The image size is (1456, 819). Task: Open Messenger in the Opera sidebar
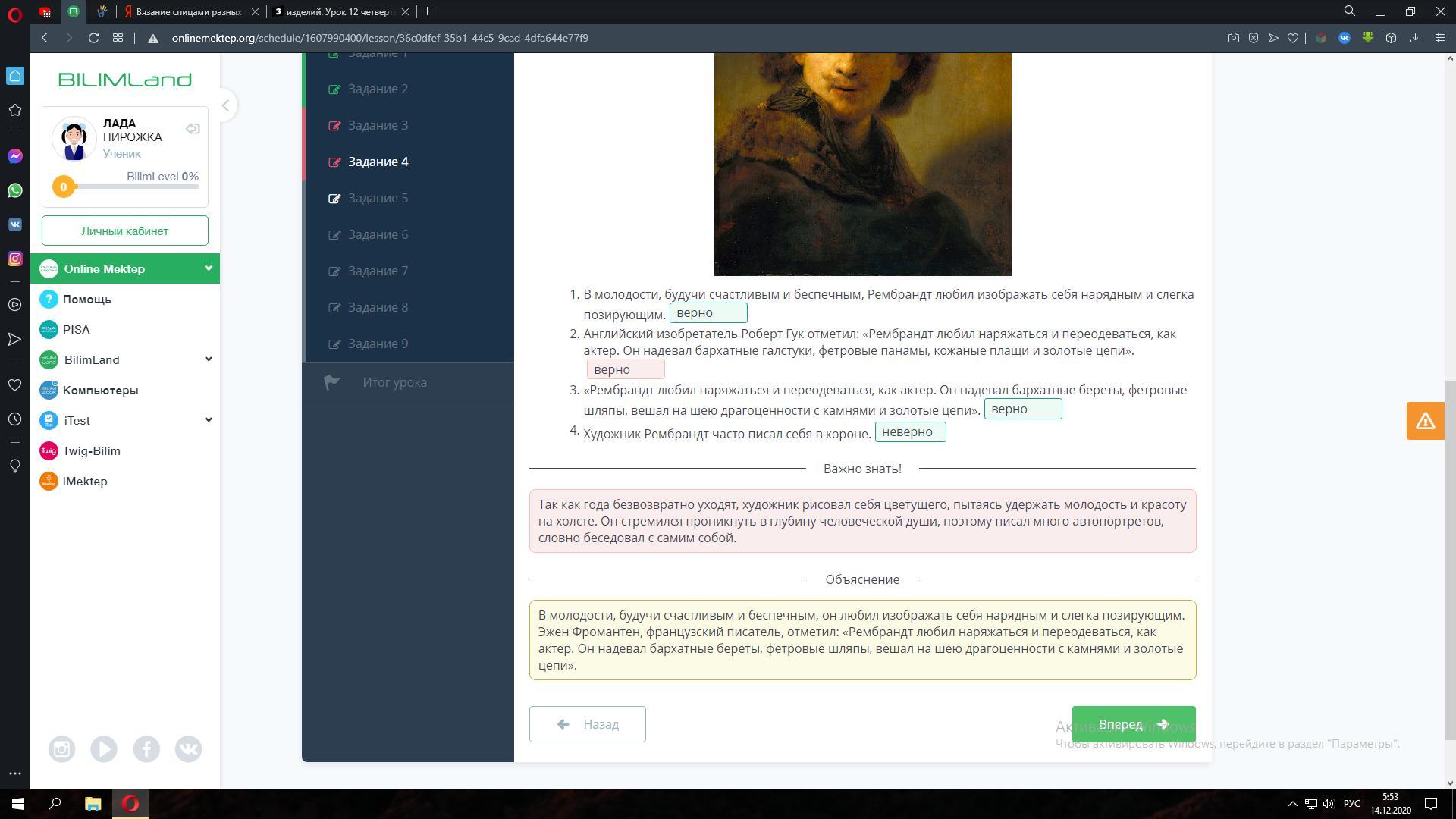pyautogui.click(x=14, y=156)
